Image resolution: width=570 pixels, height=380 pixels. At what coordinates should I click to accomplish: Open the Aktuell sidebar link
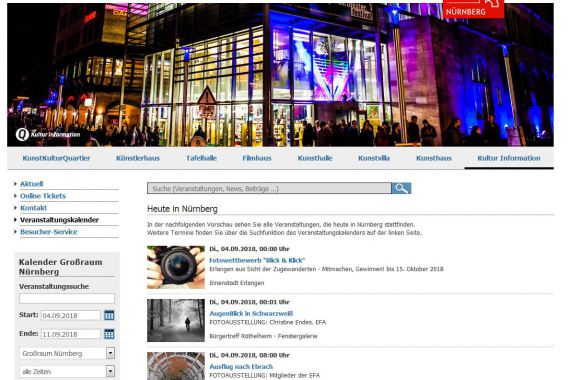point(31,184)
